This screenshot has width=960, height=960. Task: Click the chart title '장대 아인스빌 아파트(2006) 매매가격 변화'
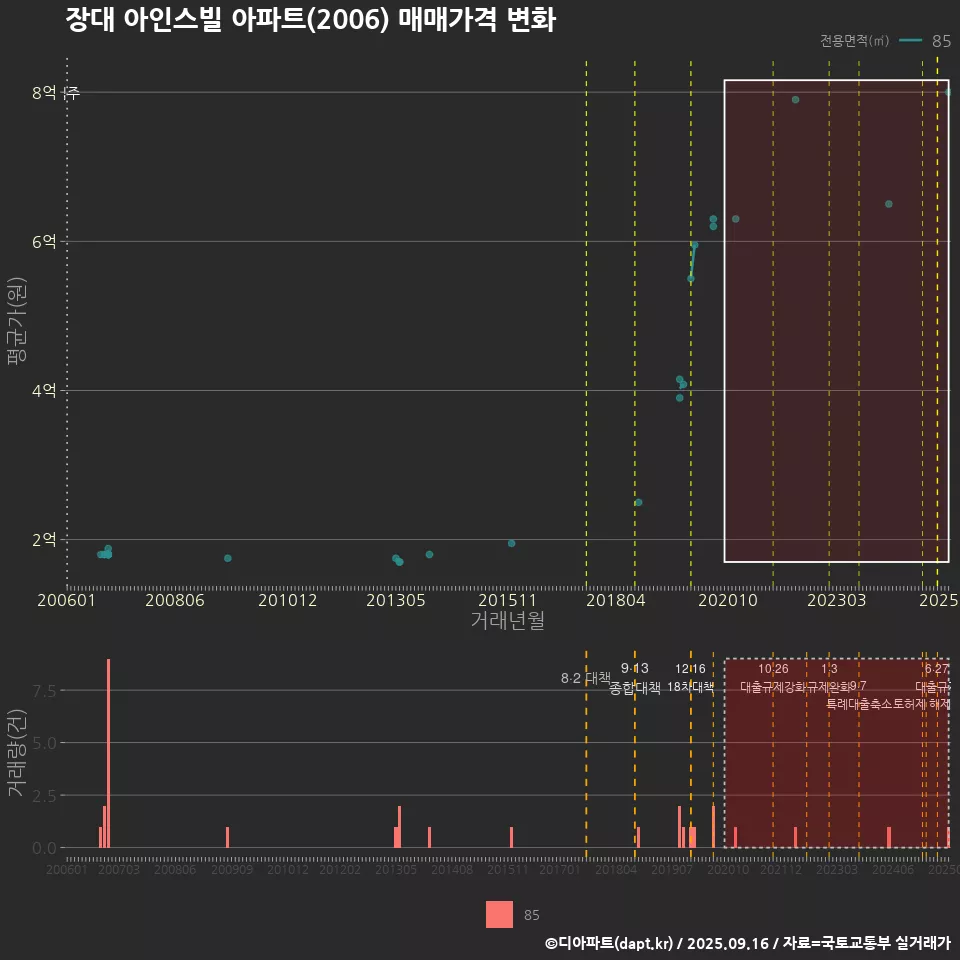[x=310, y=20]
